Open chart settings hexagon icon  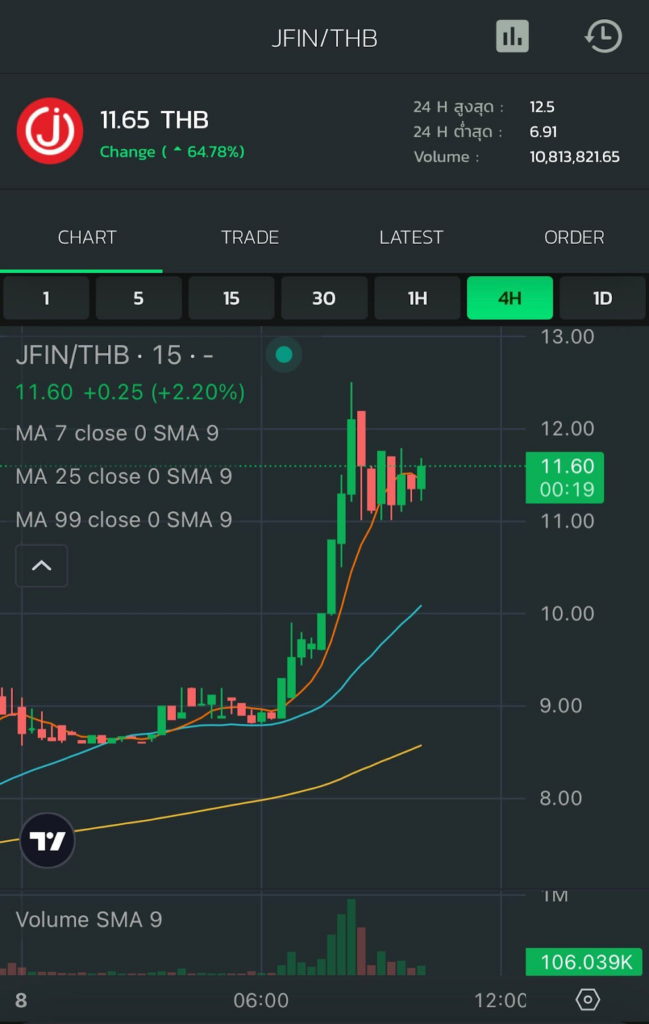(x=588, y=1000)
